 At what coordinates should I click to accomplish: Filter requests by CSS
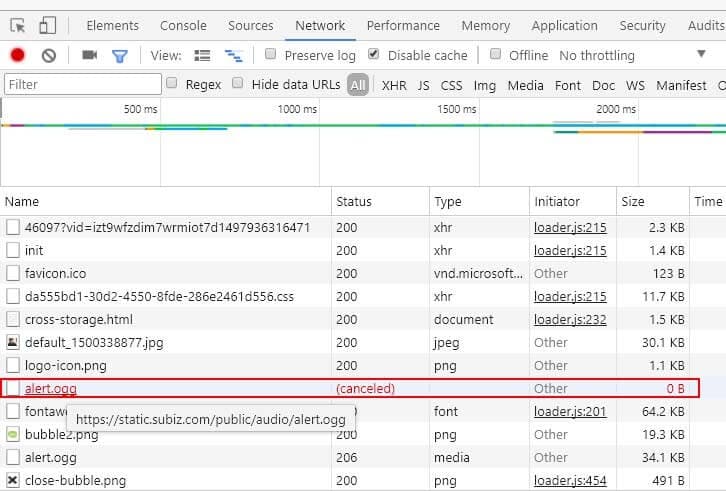[451, 86]
